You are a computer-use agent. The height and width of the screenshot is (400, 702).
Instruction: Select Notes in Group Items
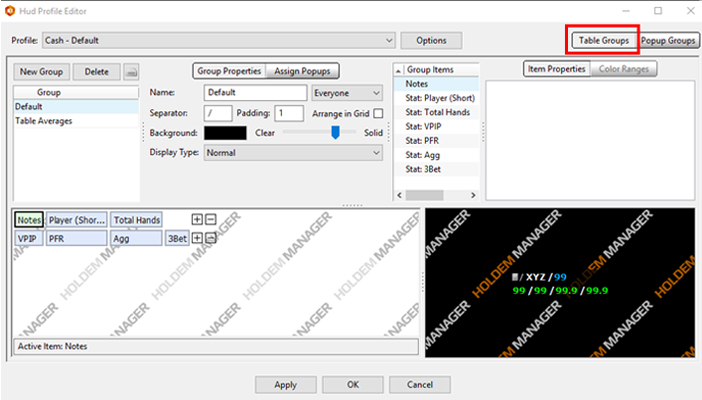pyautogui.click(x=437, y=84)
